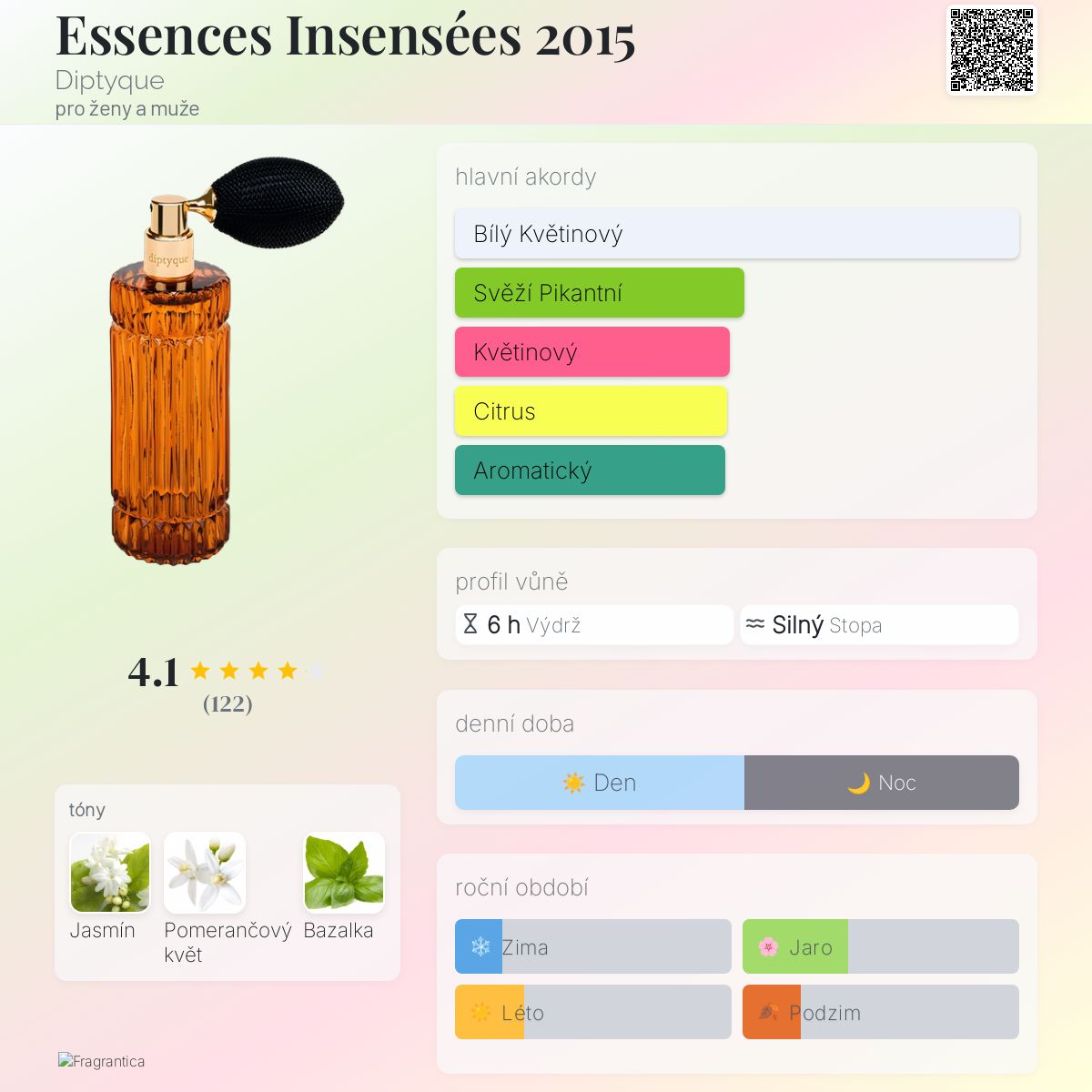Click the sun icon in Den segment
This screenshot has height=1092, width=1092.
pyautogui.click(x=573, y=783)
